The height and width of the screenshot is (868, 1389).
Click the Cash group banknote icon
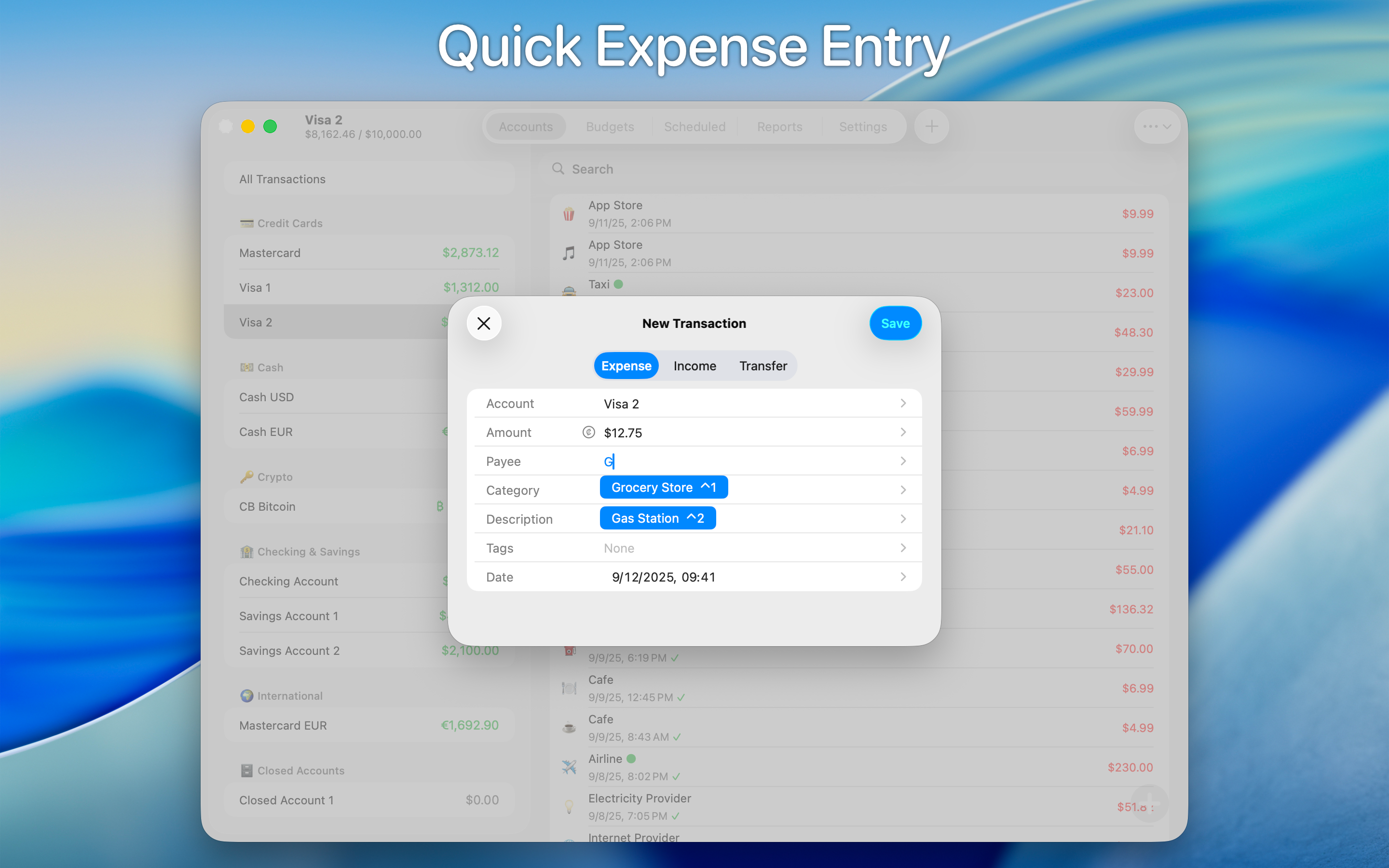(x=247, y=367)
